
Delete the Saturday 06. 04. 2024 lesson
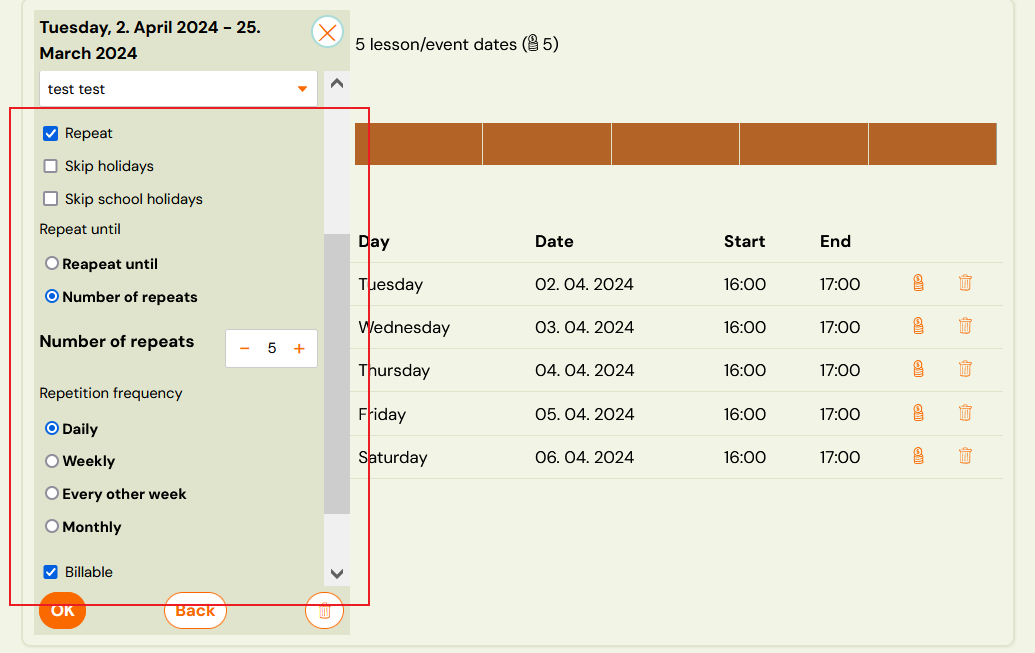tap(965, 456)
